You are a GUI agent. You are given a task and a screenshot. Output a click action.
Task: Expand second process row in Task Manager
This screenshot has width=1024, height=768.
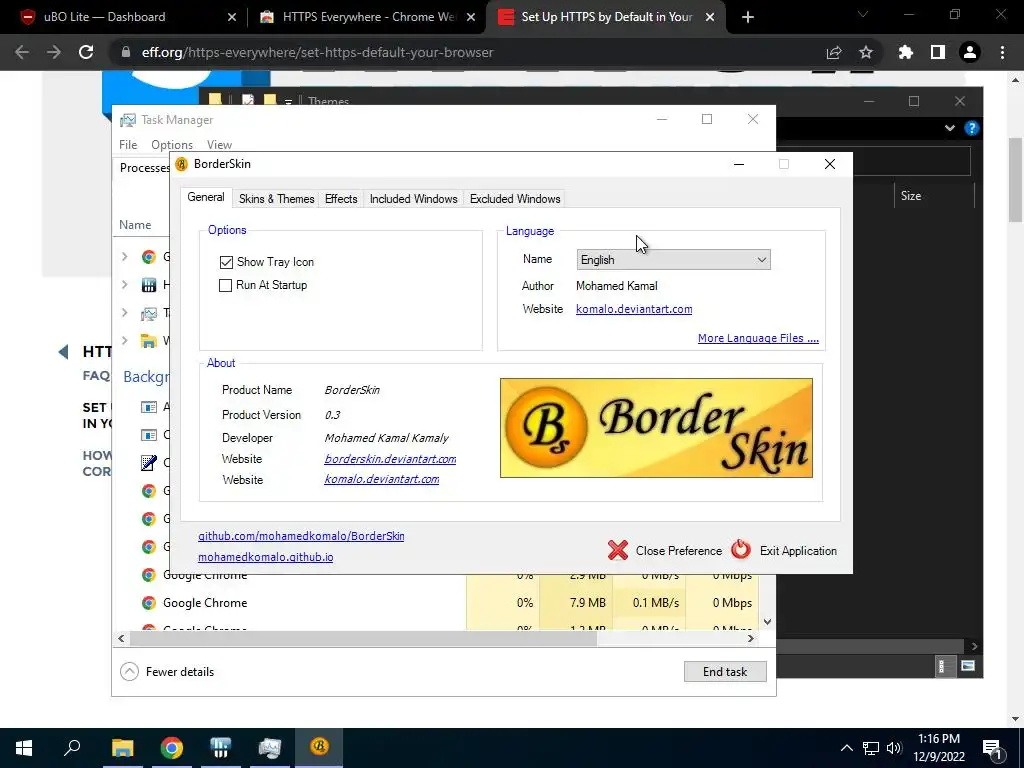click(125, 284)
